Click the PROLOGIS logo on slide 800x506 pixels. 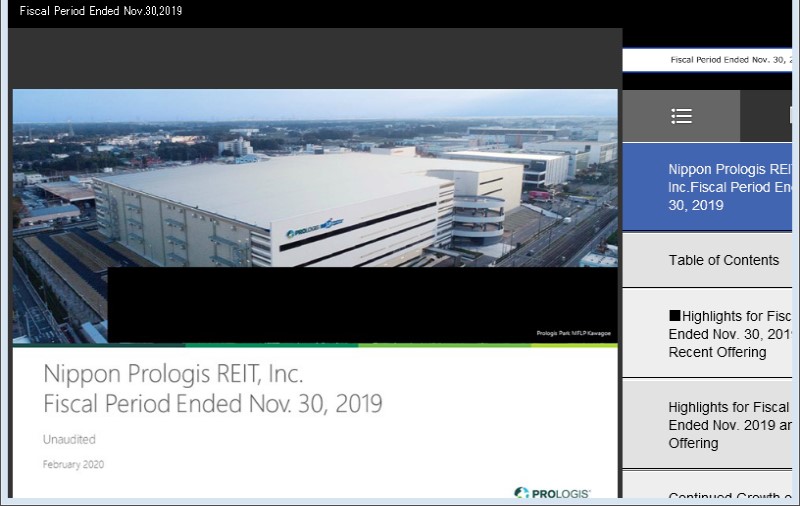tap(552, 493)
